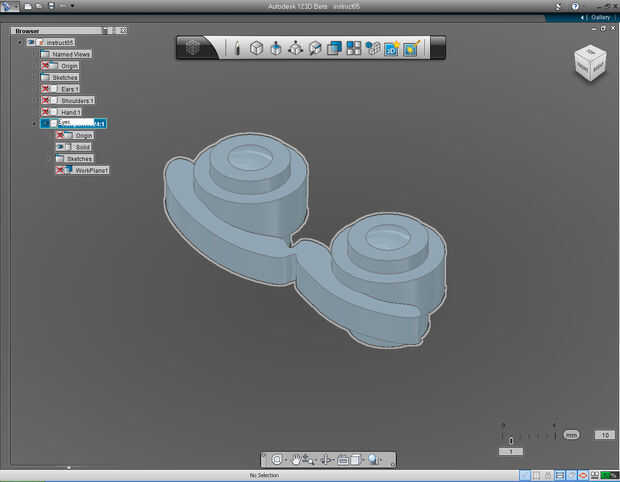The width and height of the screenshot is (620, 482).
Task: Select the Measure cube tool
Action: pos(315,48)
